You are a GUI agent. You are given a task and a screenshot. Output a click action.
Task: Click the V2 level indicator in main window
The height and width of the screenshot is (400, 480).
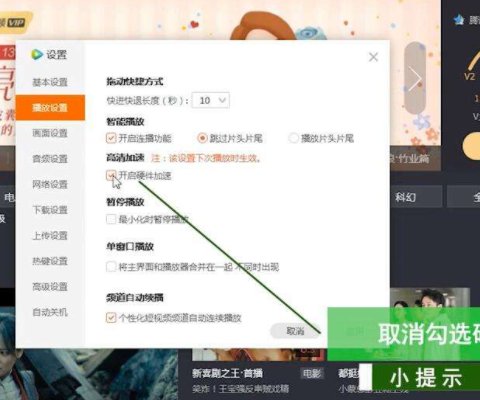coord(470,76)
